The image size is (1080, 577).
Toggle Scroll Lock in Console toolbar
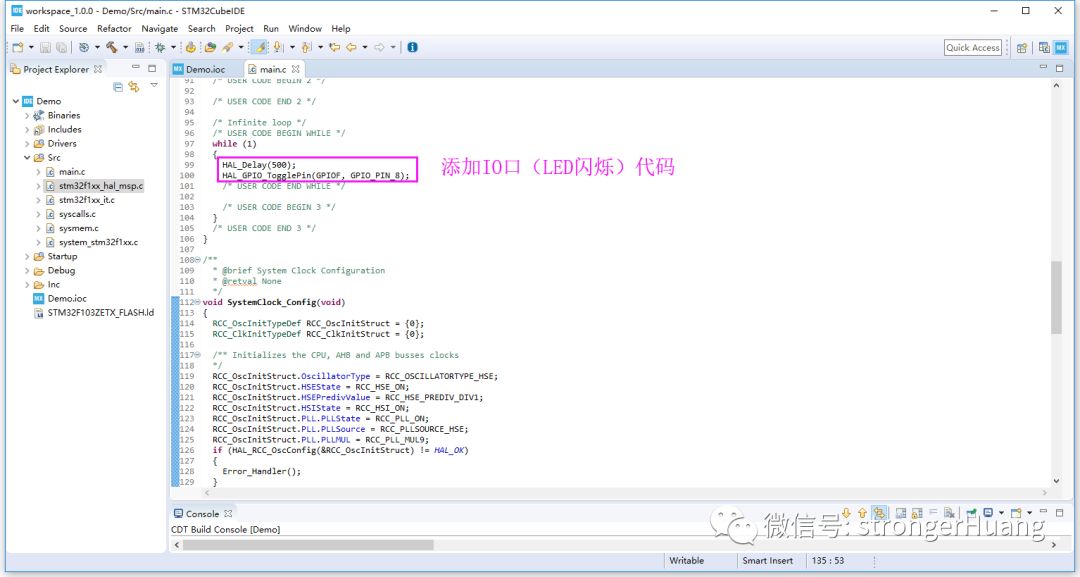(917, 513)
